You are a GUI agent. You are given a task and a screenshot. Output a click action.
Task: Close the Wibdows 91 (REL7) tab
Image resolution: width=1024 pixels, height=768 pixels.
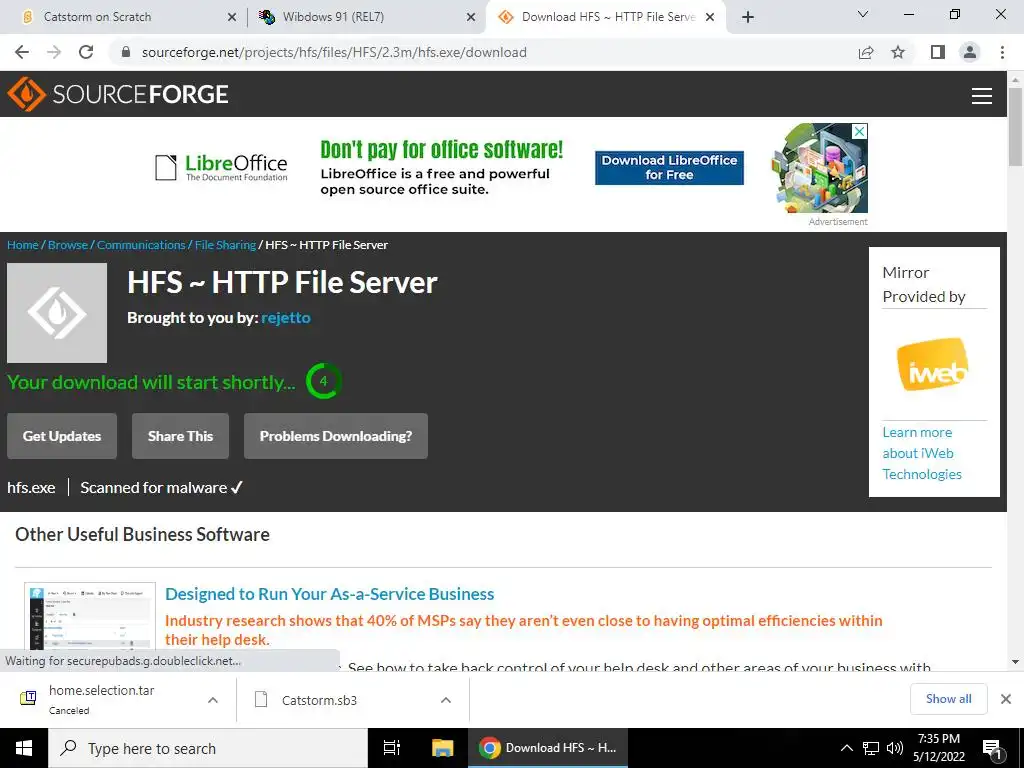click(x=471, y=17)
